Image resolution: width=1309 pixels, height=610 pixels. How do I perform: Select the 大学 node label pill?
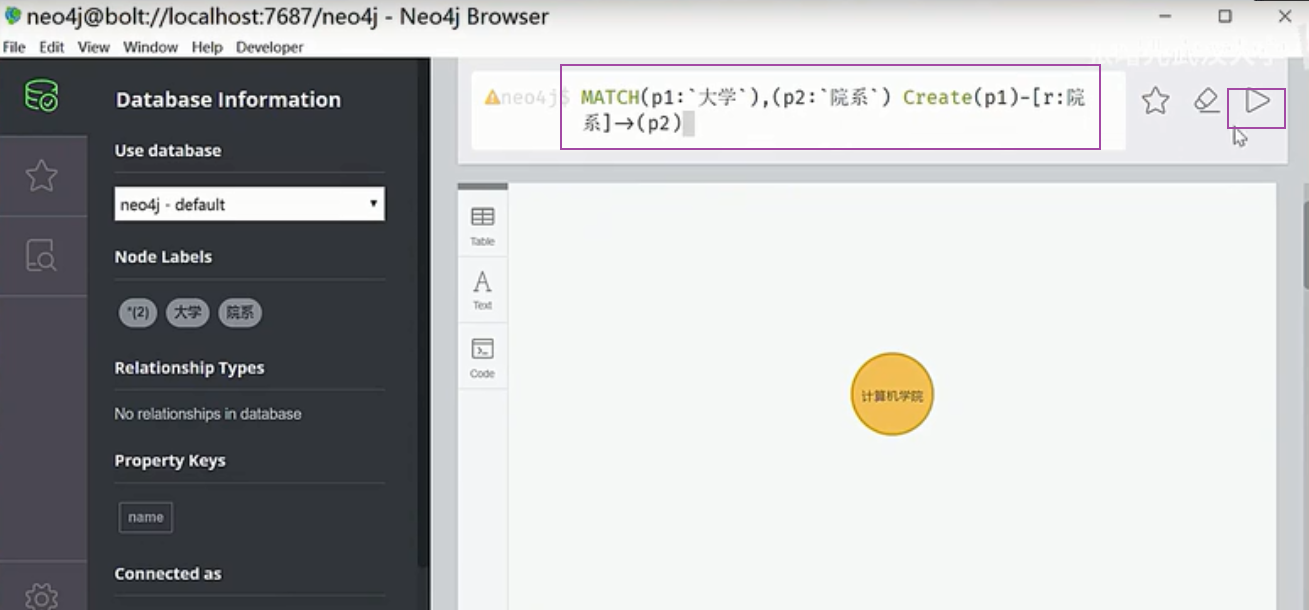[188, 312]
